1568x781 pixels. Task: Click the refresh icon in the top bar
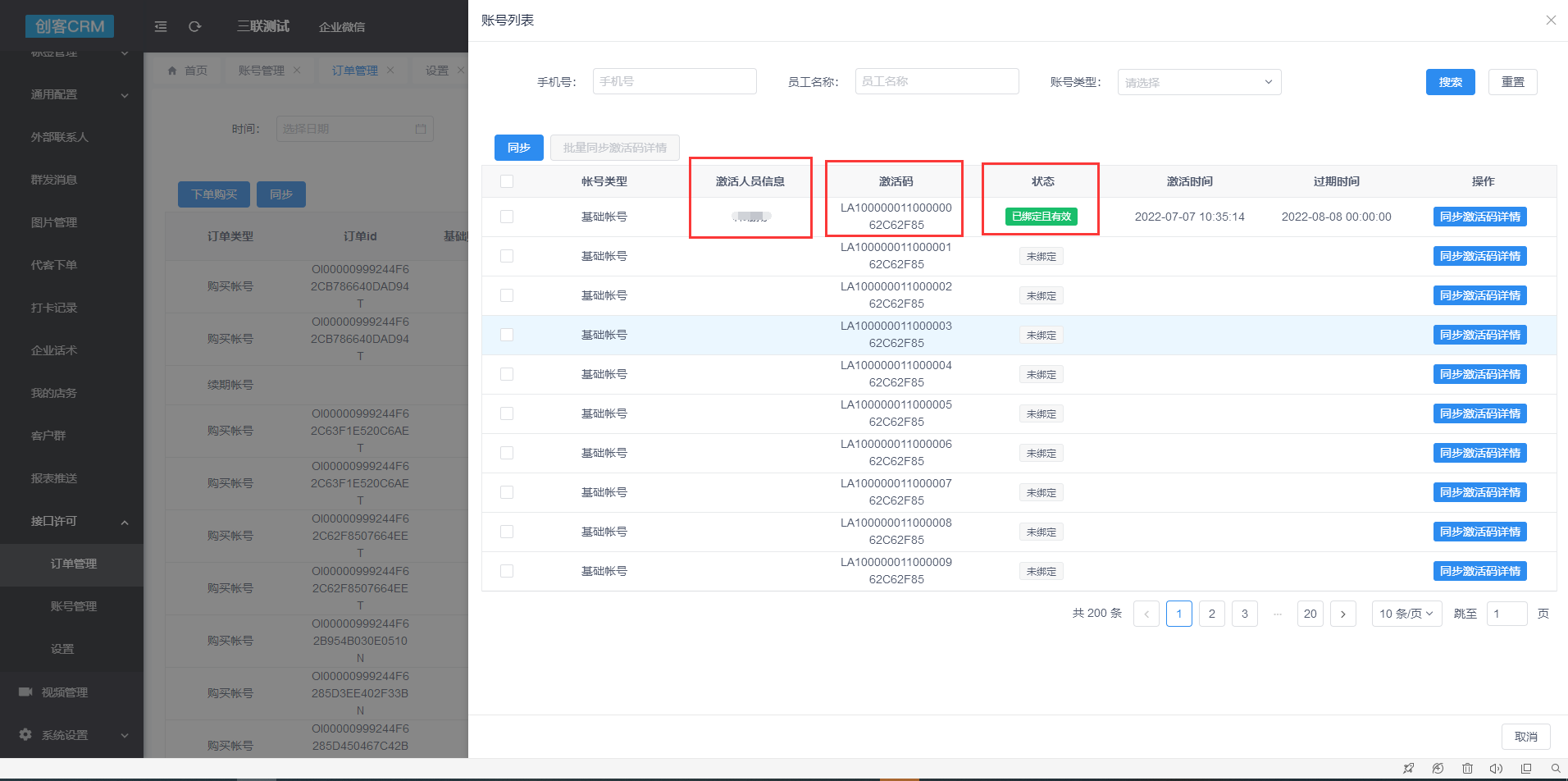pos(194,26)
